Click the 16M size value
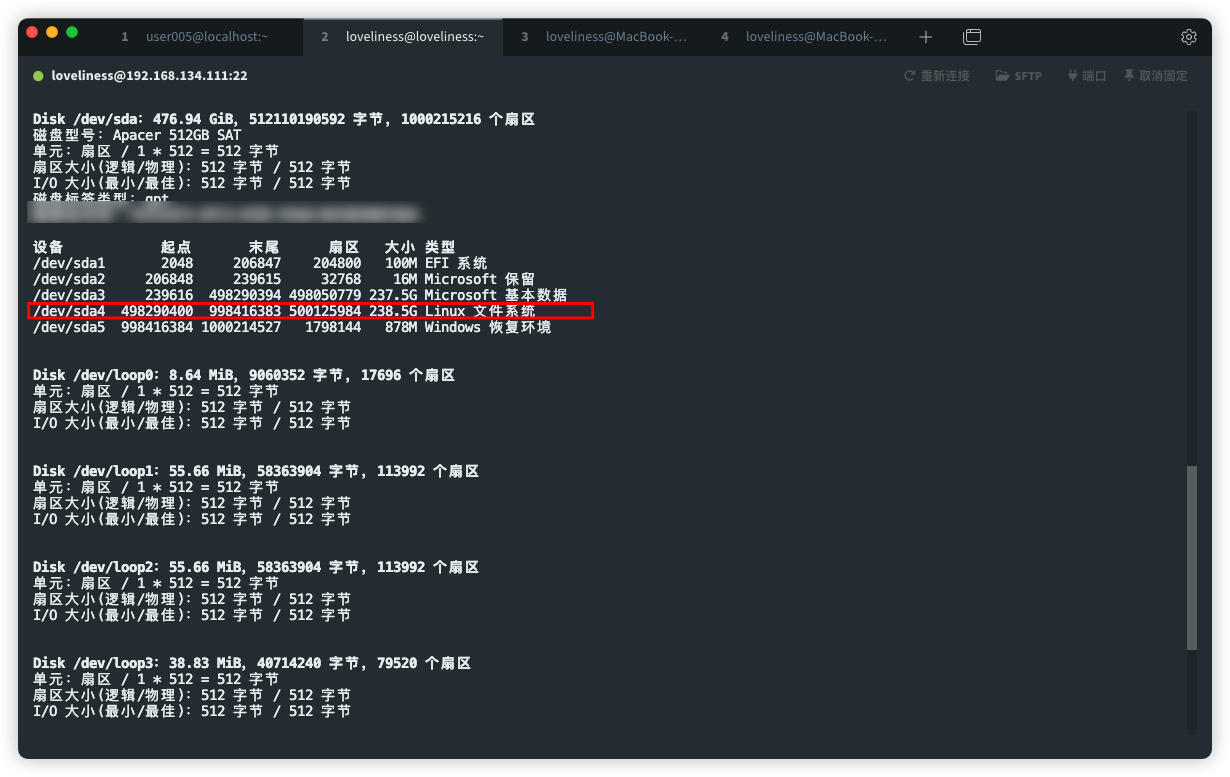The width and height of the screenshot is (1230, 777). coord(404,279)
